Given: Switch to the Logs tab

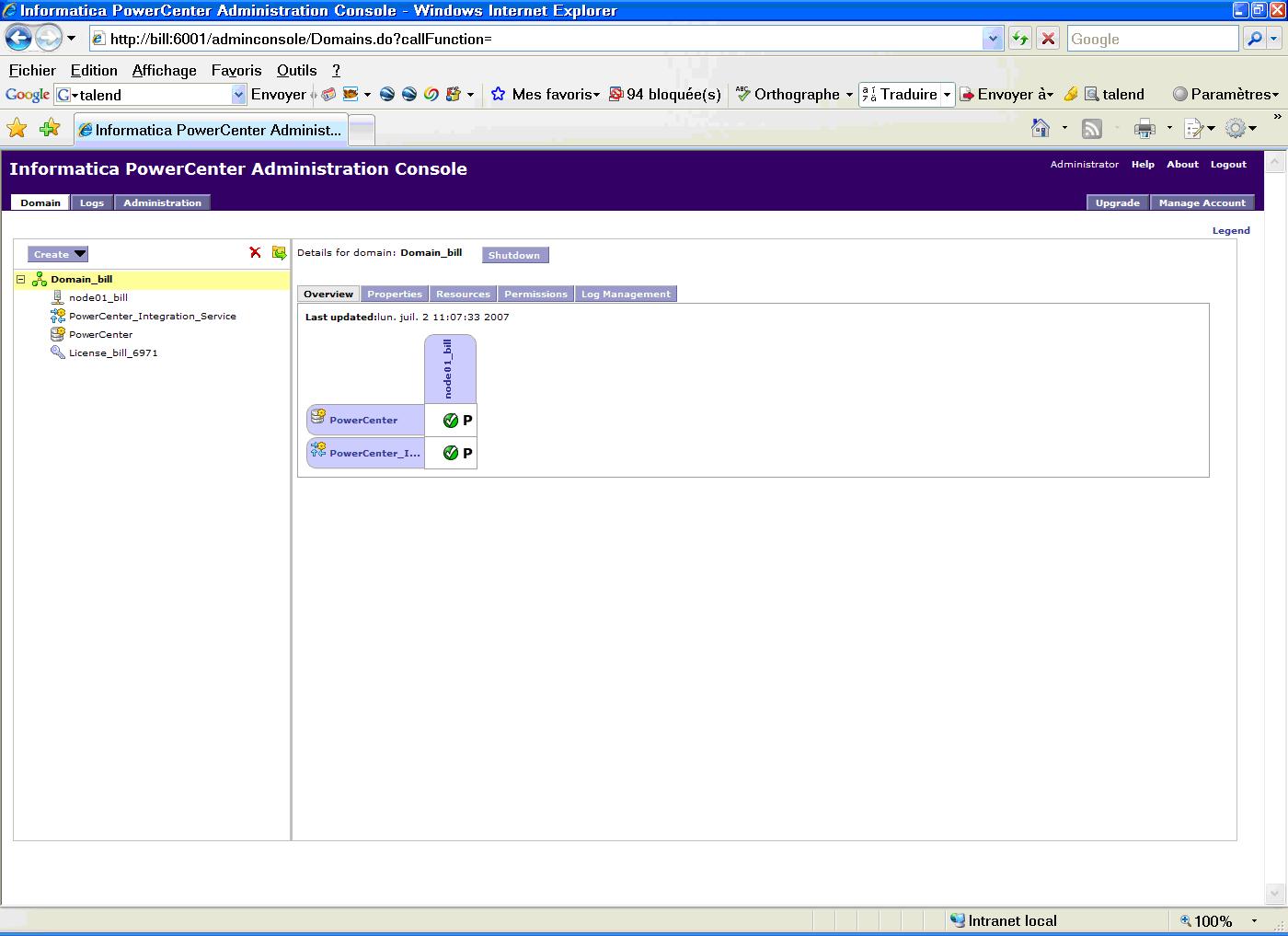Looking at the screenshot, I should 91,202.
